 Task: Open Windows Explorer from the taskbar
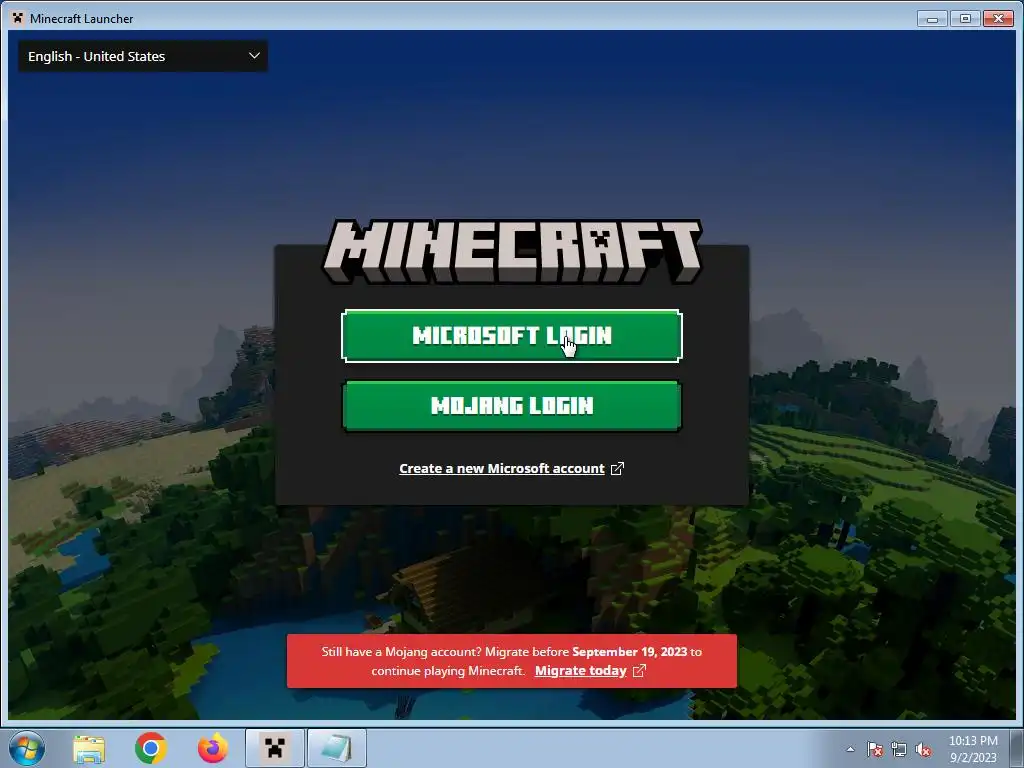[89, 749]
